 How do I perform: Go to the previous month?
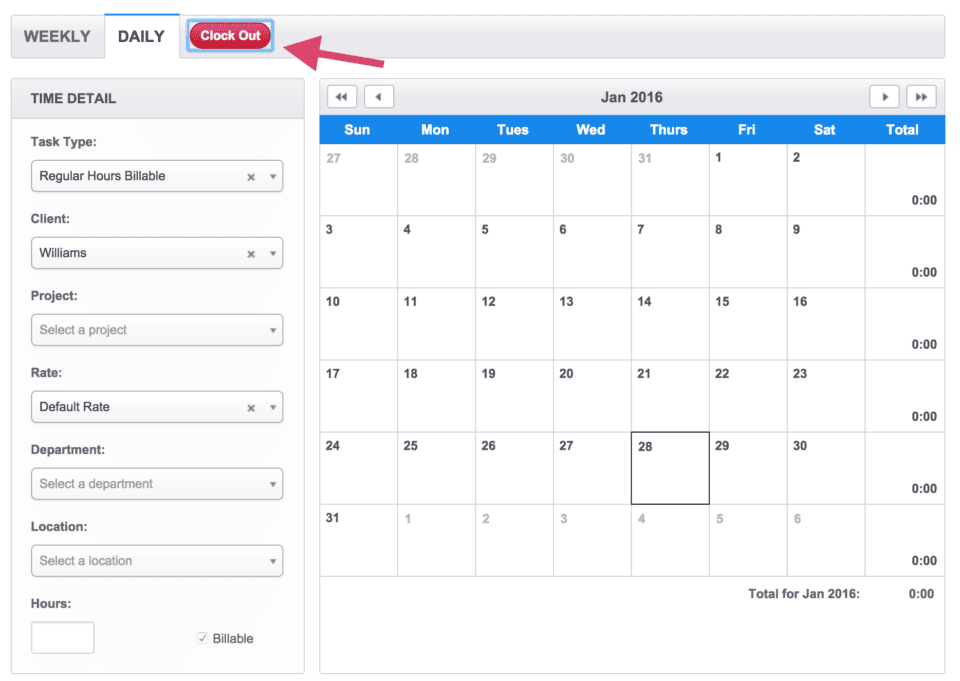[378, 96]
